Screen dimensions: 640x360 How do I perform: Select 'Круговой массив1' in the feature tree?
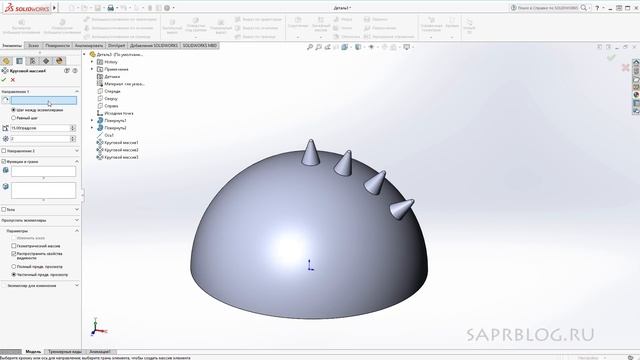[x=121, y=142]
